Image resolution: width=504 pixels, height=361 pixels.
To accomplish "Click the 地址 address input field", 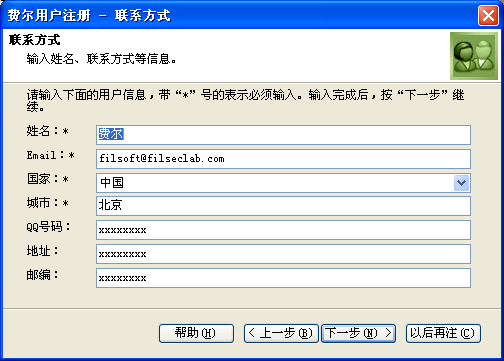I will [x=283, y=254].
